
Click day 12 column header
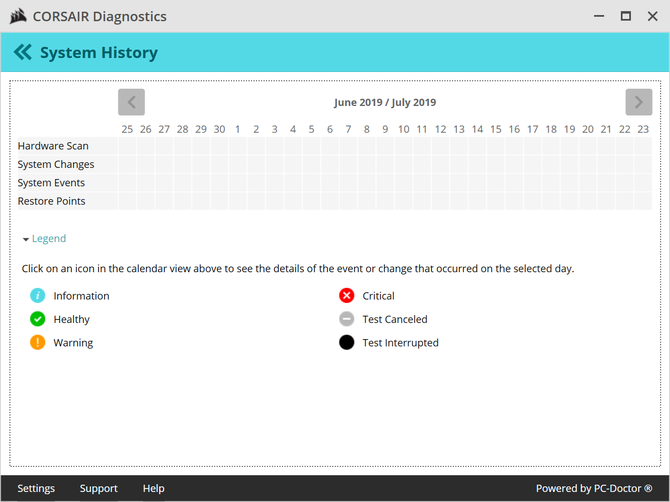440,129
